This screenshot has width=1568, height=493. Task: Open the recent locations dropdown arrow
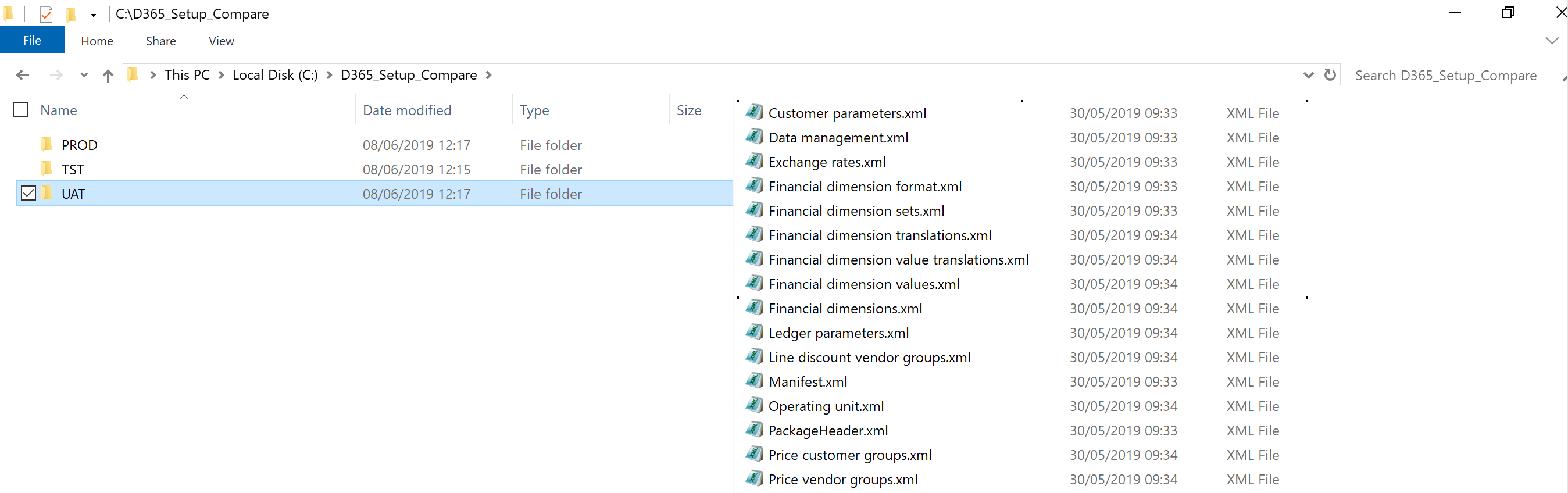click(x=84, y=75)
